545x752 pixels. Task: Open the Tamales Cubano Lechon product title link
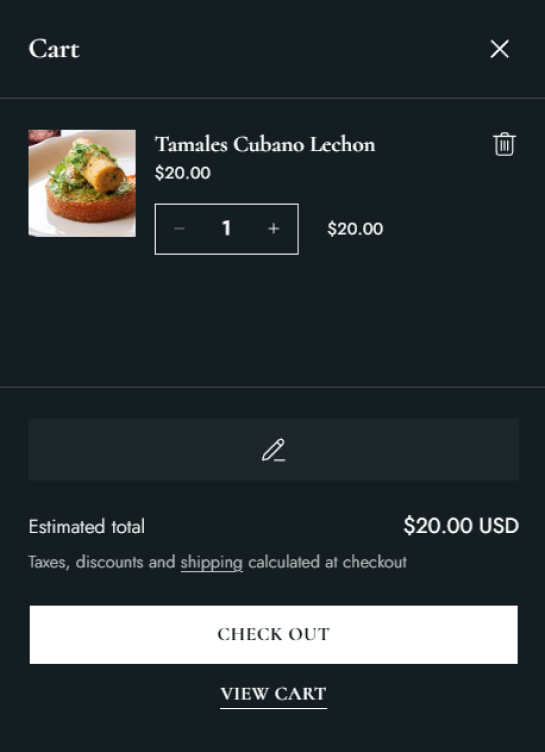point(265,144)
